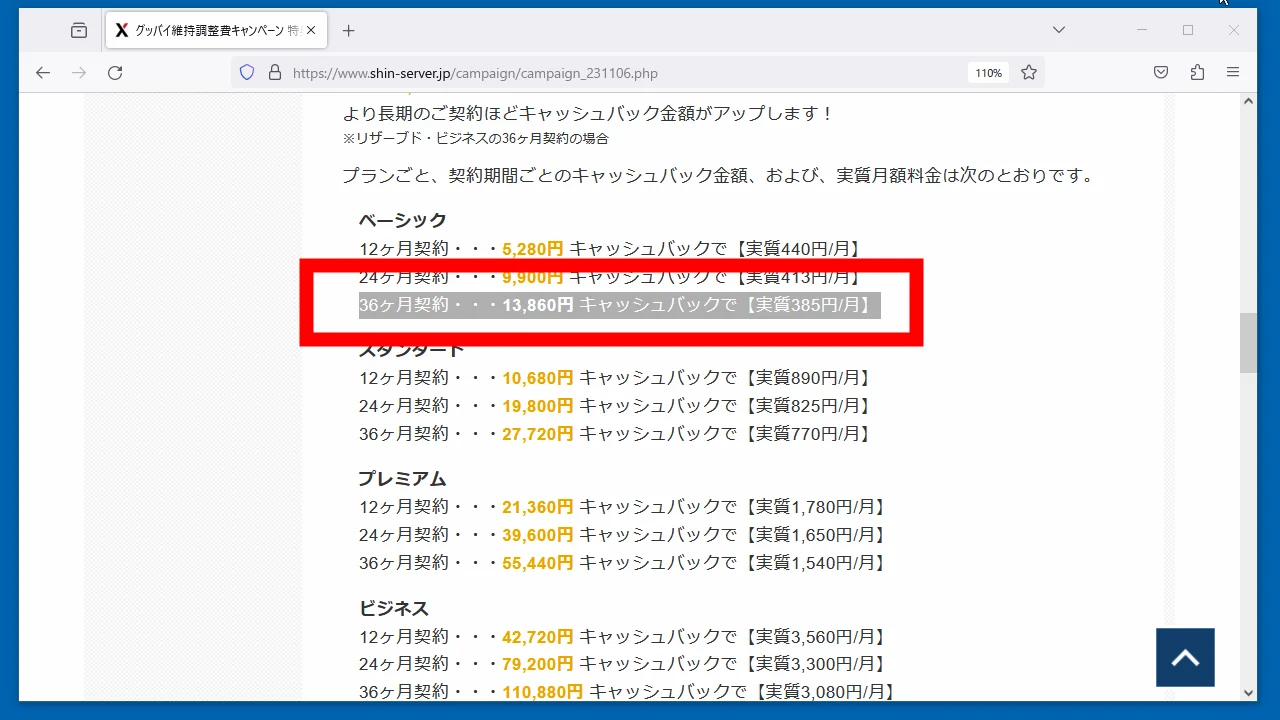Click the shin-server.jp URL address field
Image resolution: width=1280 pixels, height=720 pixels.
pos(600,73)
